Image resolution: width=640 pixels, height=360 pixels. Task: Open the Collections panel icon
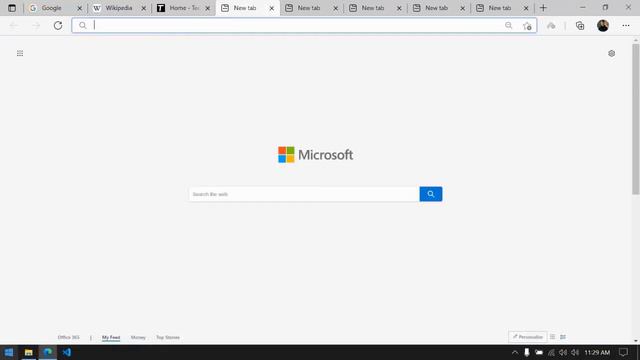[580, 26]
